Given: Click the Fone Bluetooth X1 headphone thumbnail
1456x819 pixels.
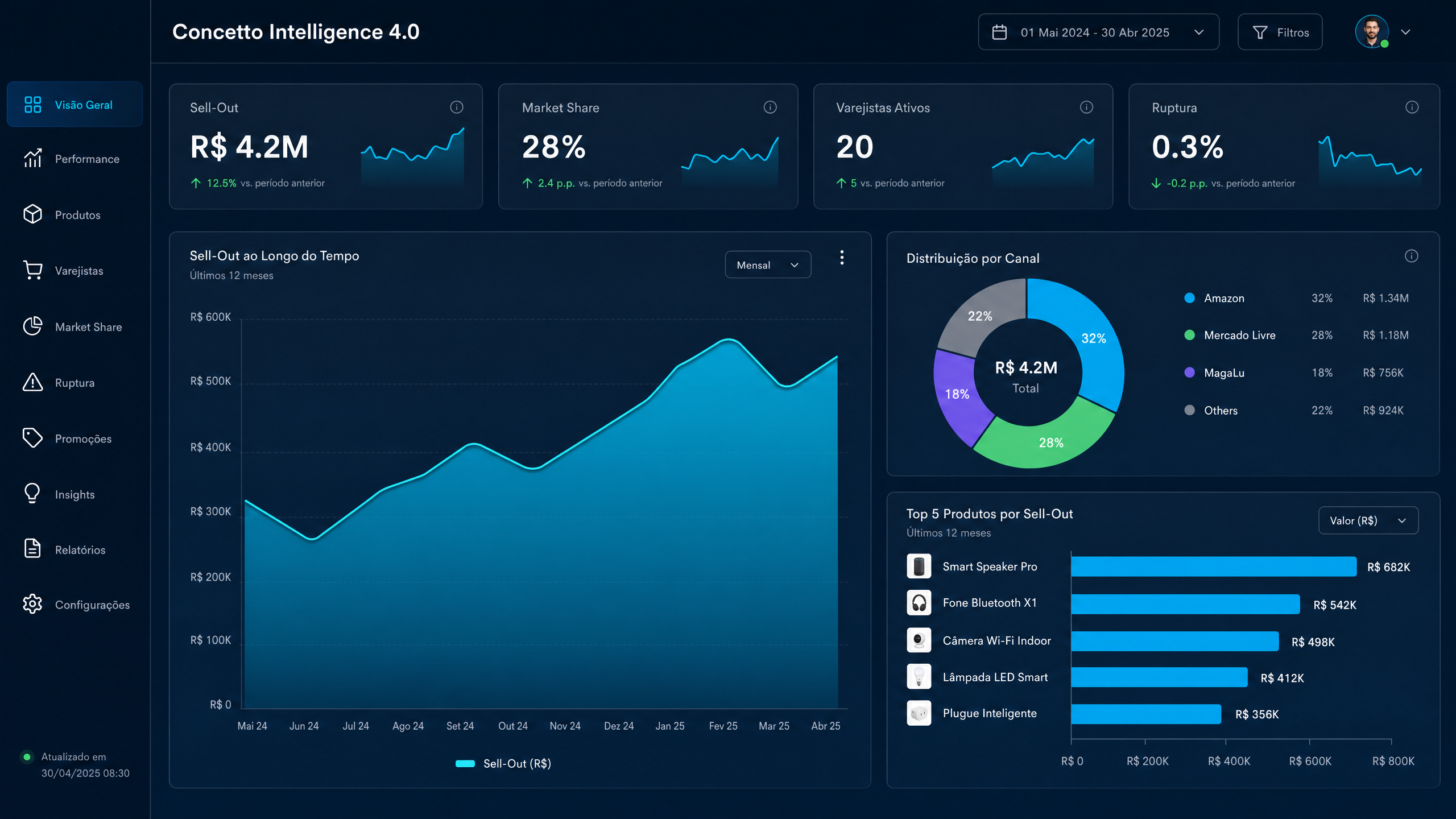Looking at the screenshot, I should pos(919,603).
